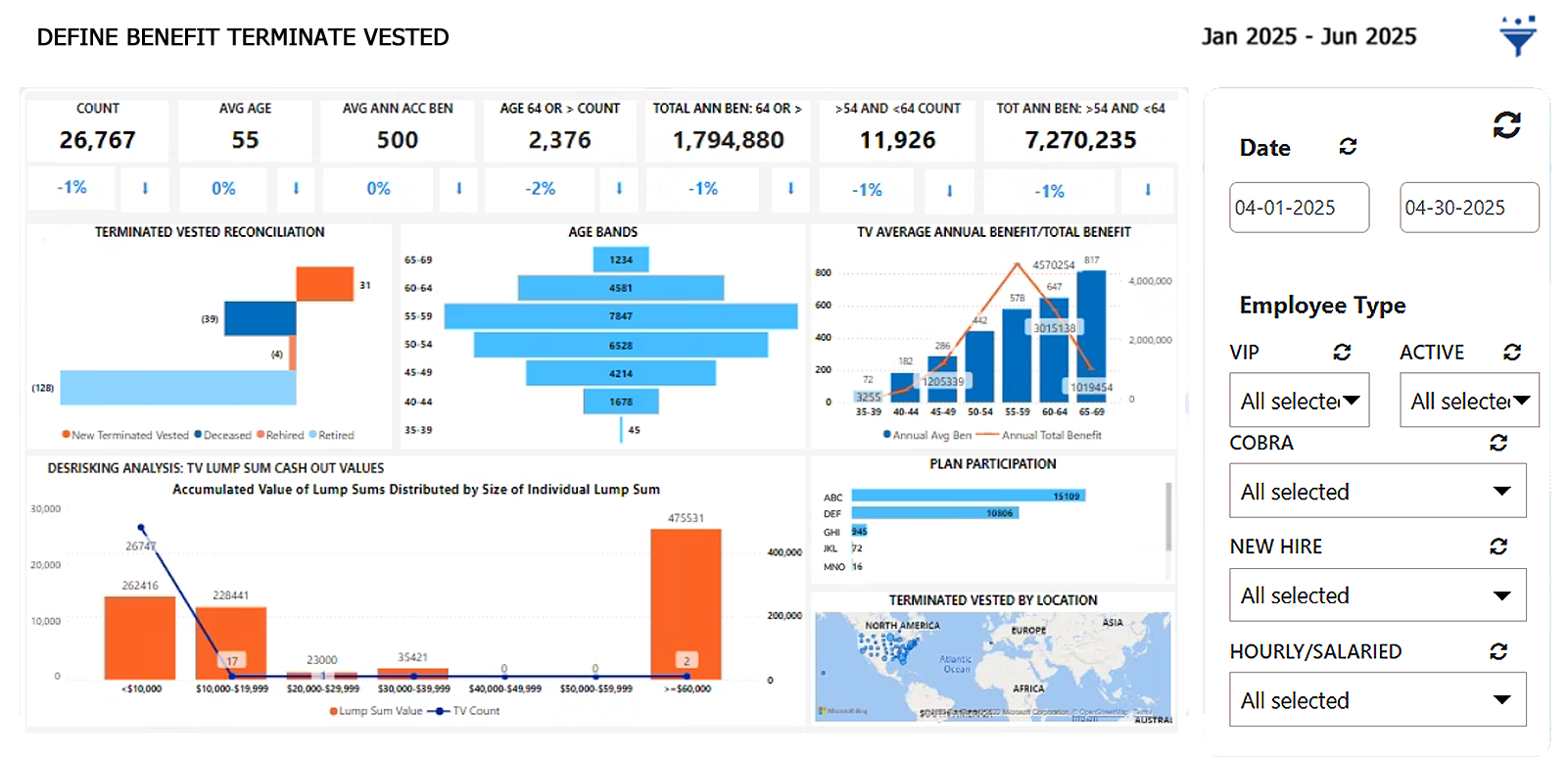Reset the ACTIVE filter
Viewport: 1568px width, 760px height.
(x=1512, y=353)
